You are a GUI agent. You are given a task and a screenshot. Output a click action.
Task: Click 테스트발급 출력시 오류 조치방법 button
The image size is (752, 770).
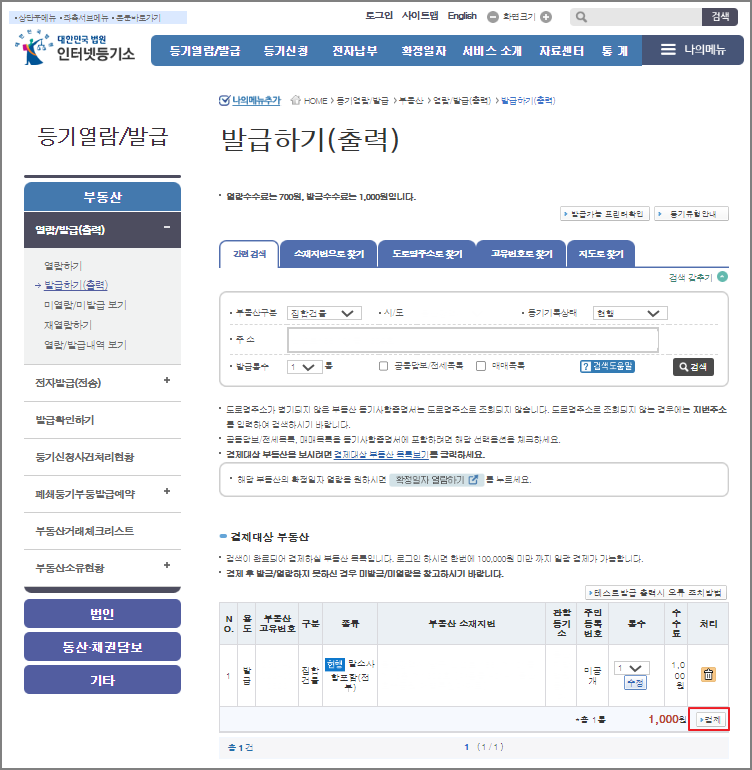coord(656,593)
